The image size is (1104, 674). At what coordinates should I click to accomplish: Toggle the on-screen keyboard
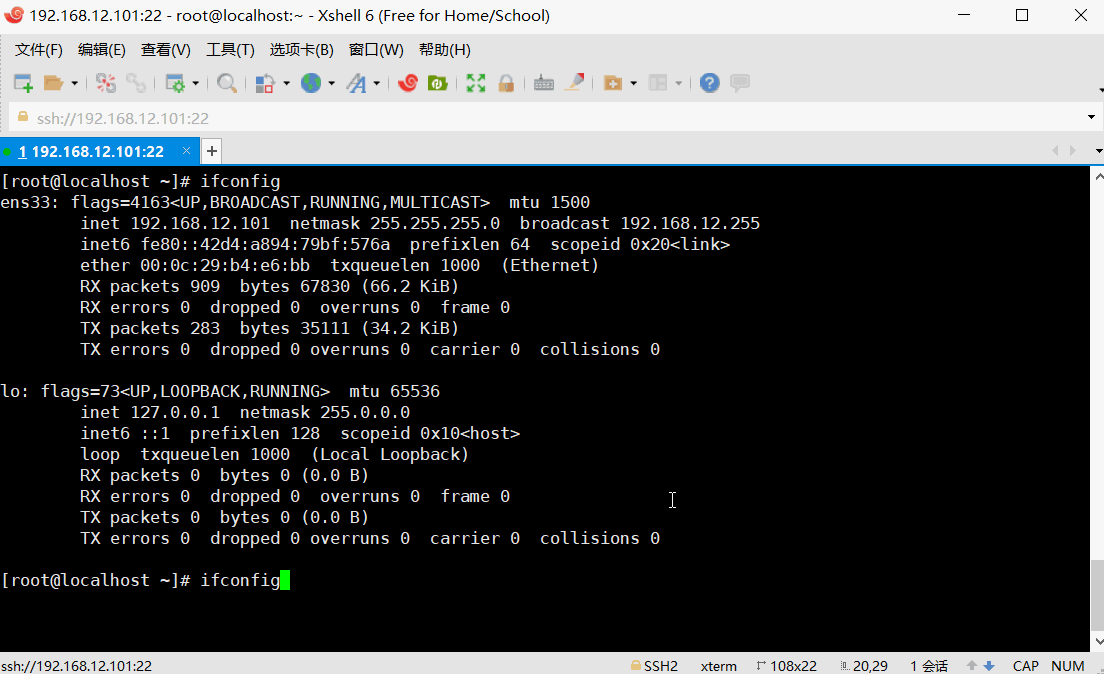click(x=543, y=83)
